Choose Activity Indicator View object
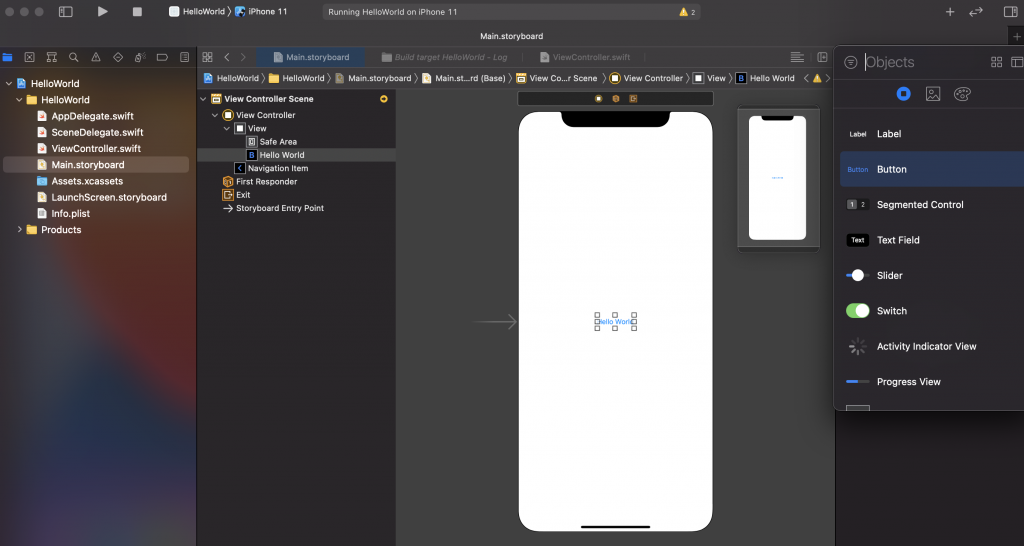The image size is (1024, 546). 931,346
